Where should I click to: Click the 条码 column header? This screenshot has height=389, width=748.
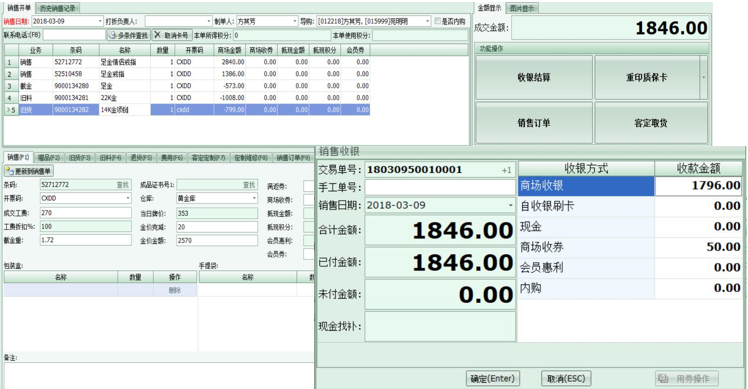76,50
